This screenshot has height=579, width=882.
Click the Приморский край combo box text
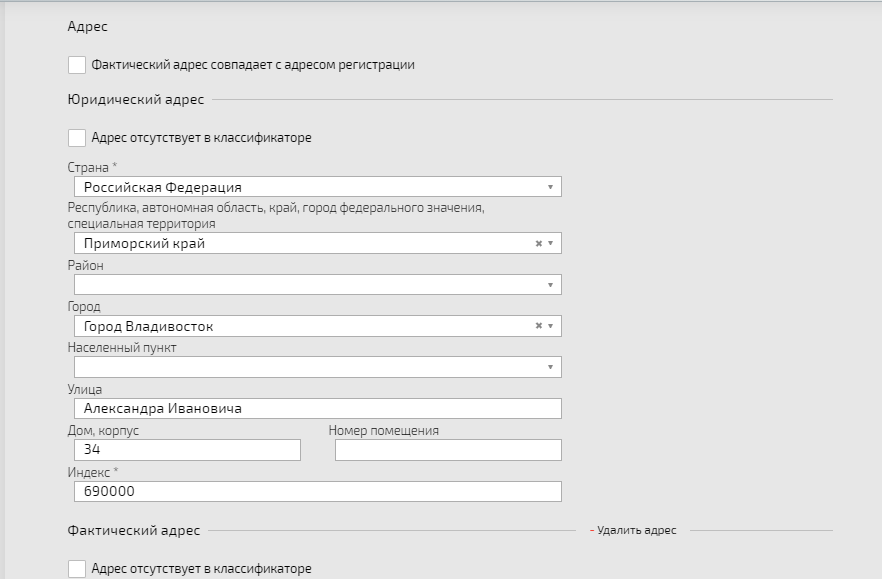point(144,244)
